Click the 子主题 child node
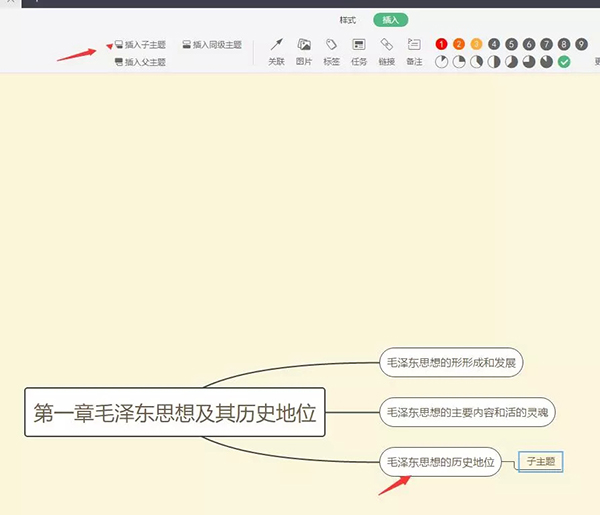The width and height of the screenshot is (600, 515). (x=541, y=462)
